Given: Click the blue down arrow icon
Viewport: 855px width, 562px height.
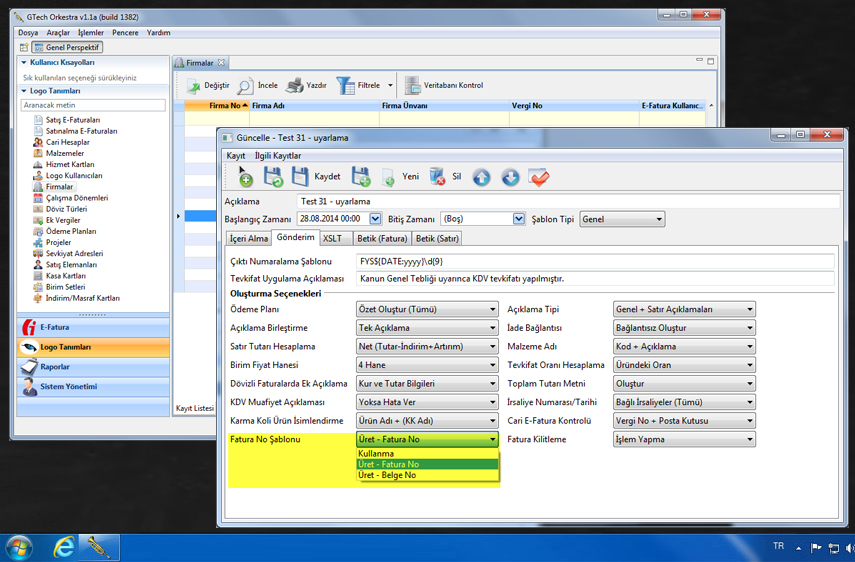Looking at the screenshot, I should tap(510, 177).
